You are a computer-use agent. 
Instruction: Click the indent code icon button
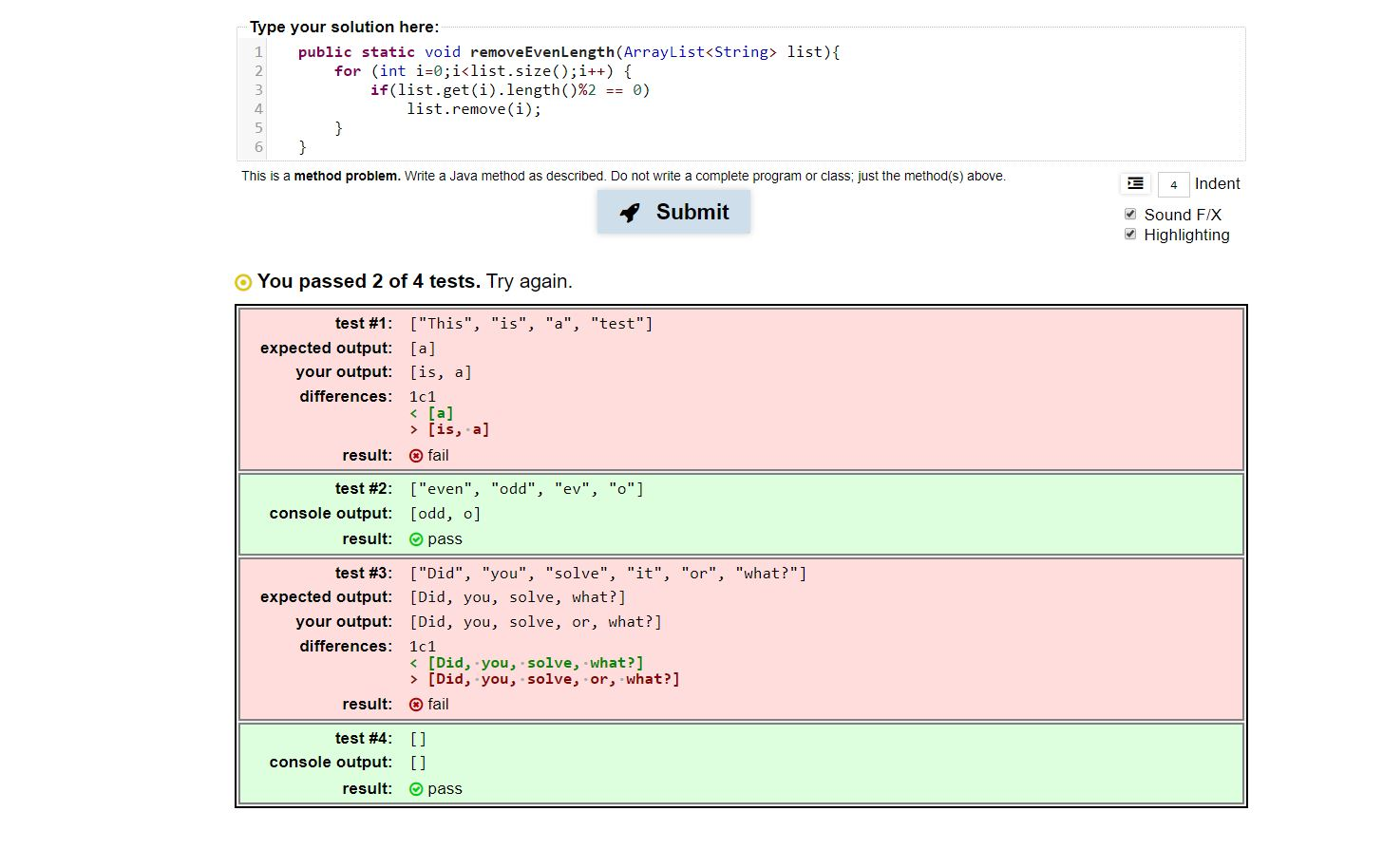click(1135, 183)
